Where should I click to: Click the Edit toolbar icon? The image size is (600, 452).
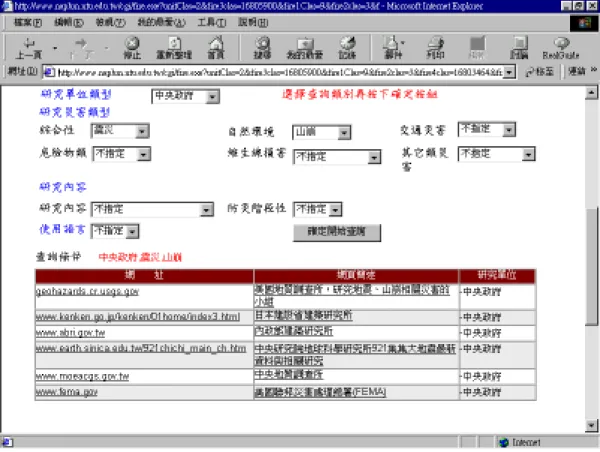click(x=477, y=48)
